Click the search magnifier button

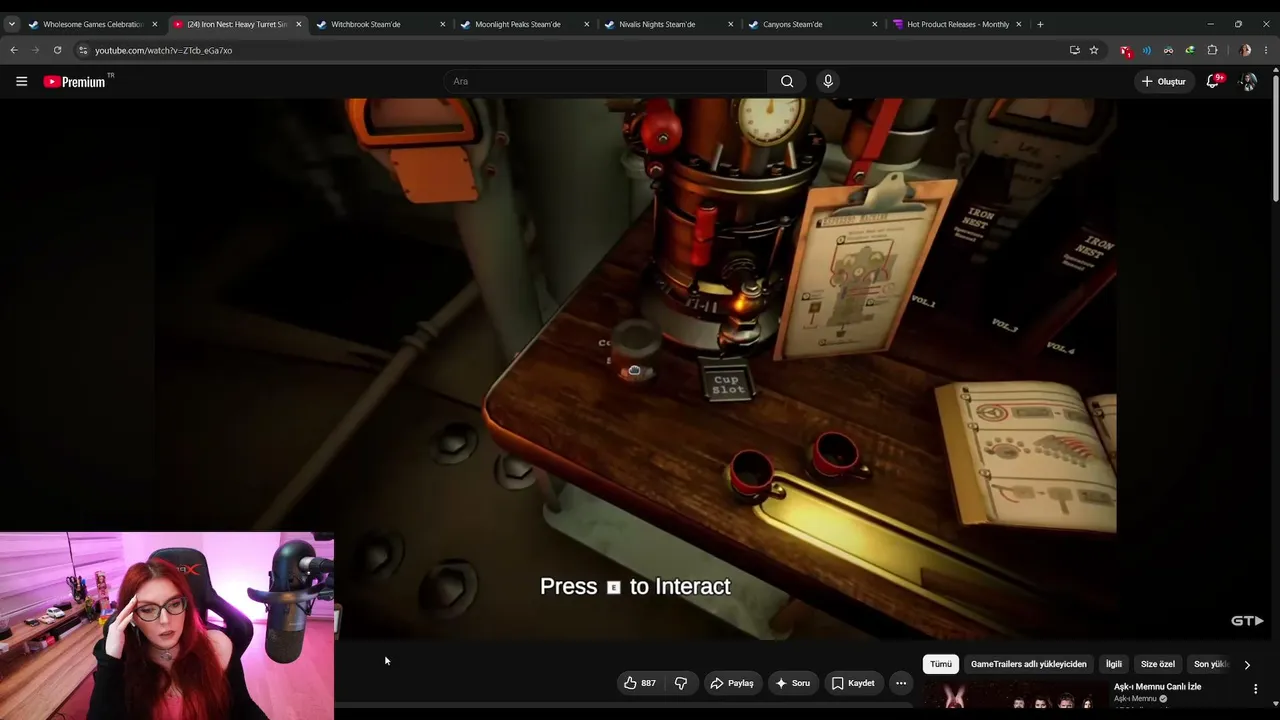787,82
